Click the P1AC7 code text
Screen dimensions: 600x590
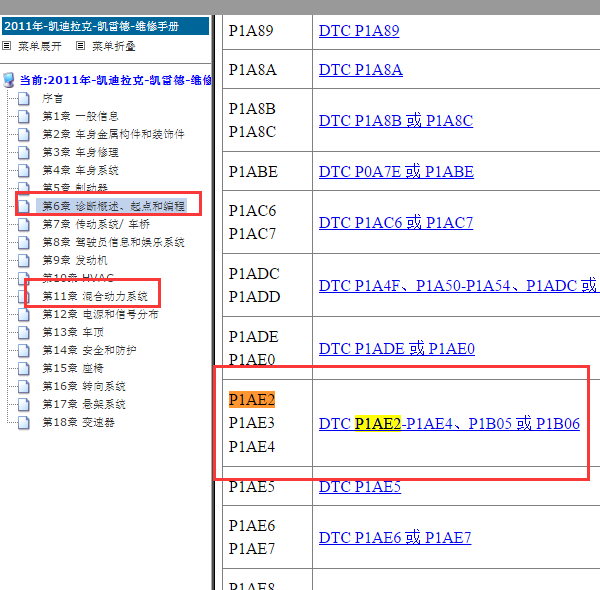(x=252, y=234)
